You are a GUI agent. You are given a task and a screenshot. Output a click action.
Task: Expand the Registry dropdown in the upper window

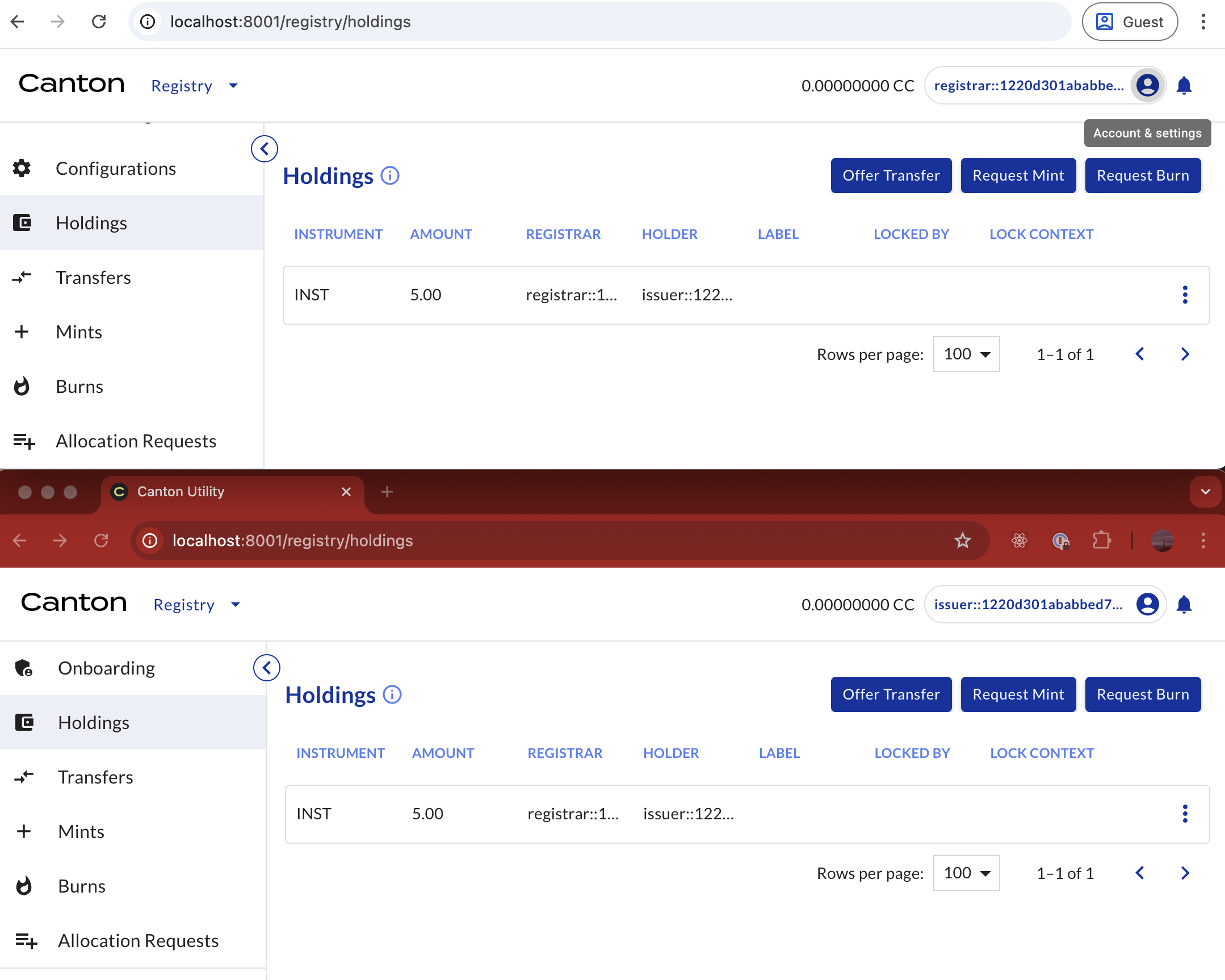click(194, 86)
